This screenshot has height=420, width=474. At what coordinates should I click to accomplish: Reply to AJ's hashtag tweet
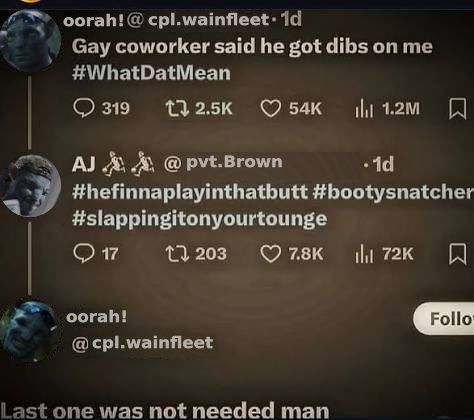click(96, 254)
